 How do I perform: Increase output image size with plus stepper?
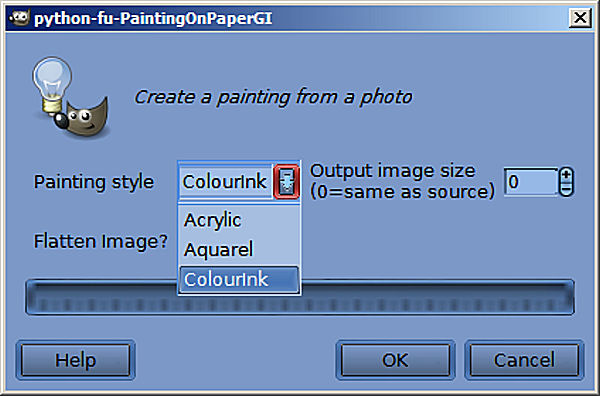pos(566,175)
